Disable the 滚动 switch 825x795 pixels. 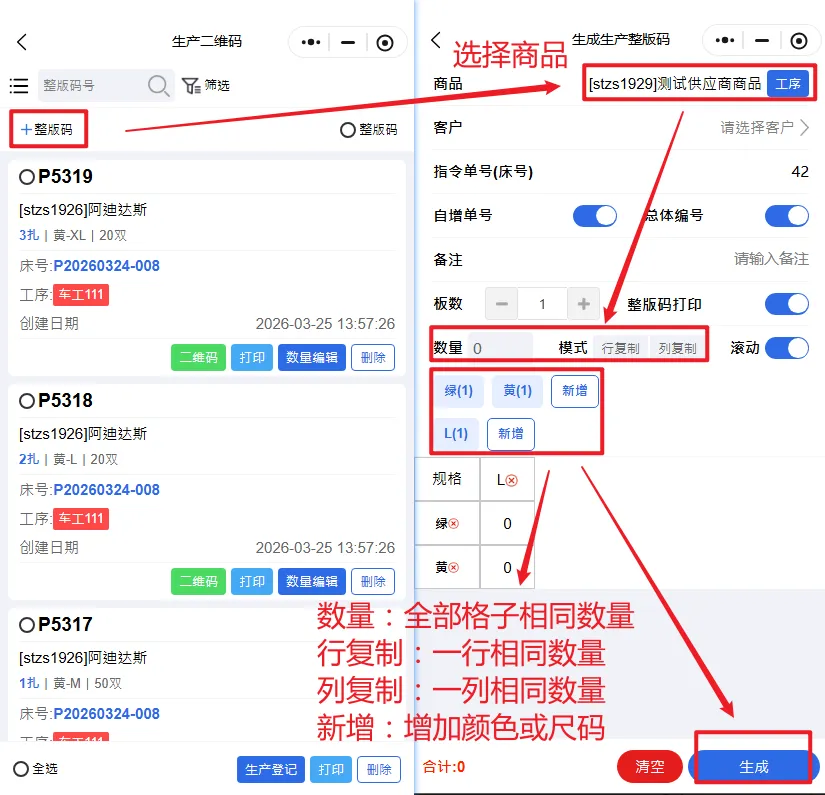[x=786, y=348]
